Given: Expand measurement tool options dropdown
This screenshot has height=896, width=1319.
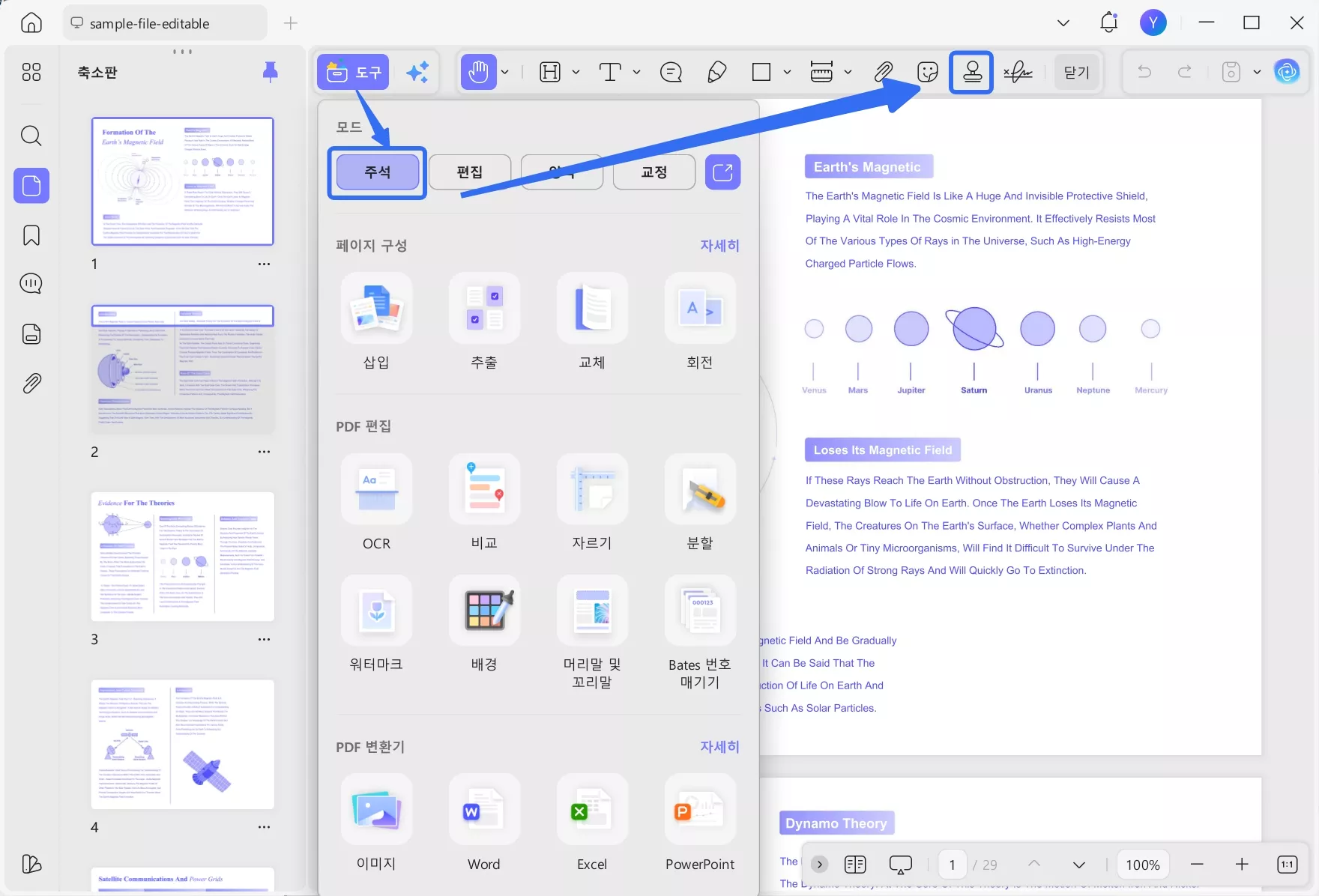Looking at the screenshot, I should [848, 72].
